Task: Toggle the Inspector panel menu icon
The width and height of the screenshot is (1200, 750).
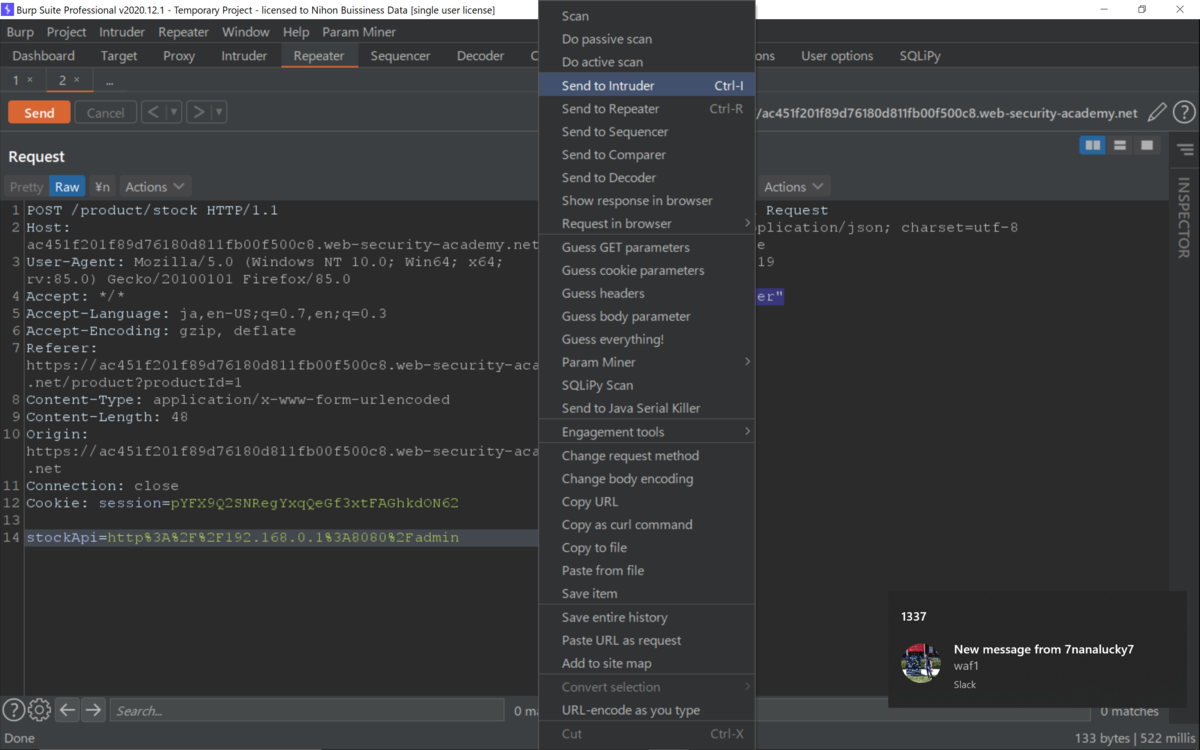Action: pyautogui.click(x=1185, y=150)
